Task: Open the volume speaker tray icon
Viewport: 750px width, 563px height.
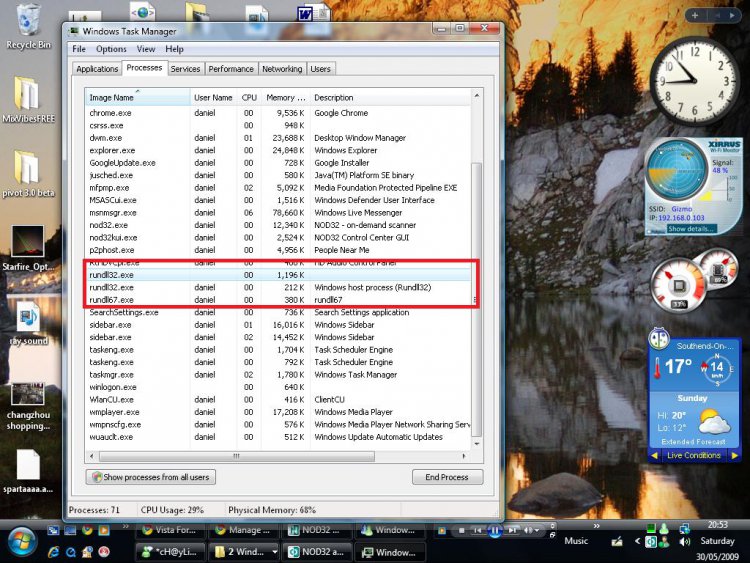Action: tap(684, 541)
